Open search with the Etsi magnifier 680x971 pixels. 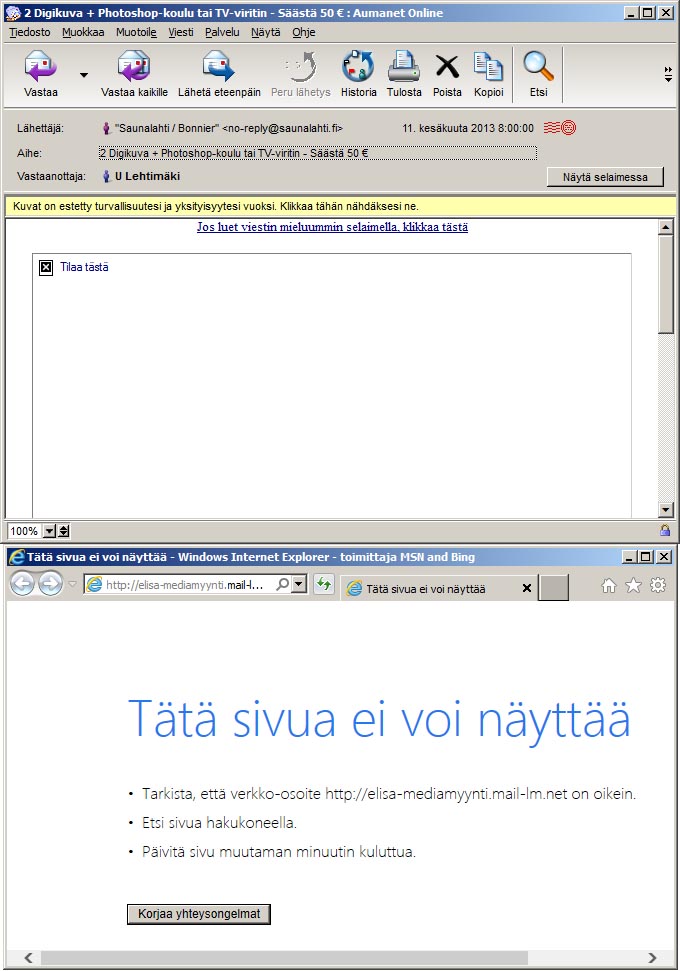tap(538, 66)
